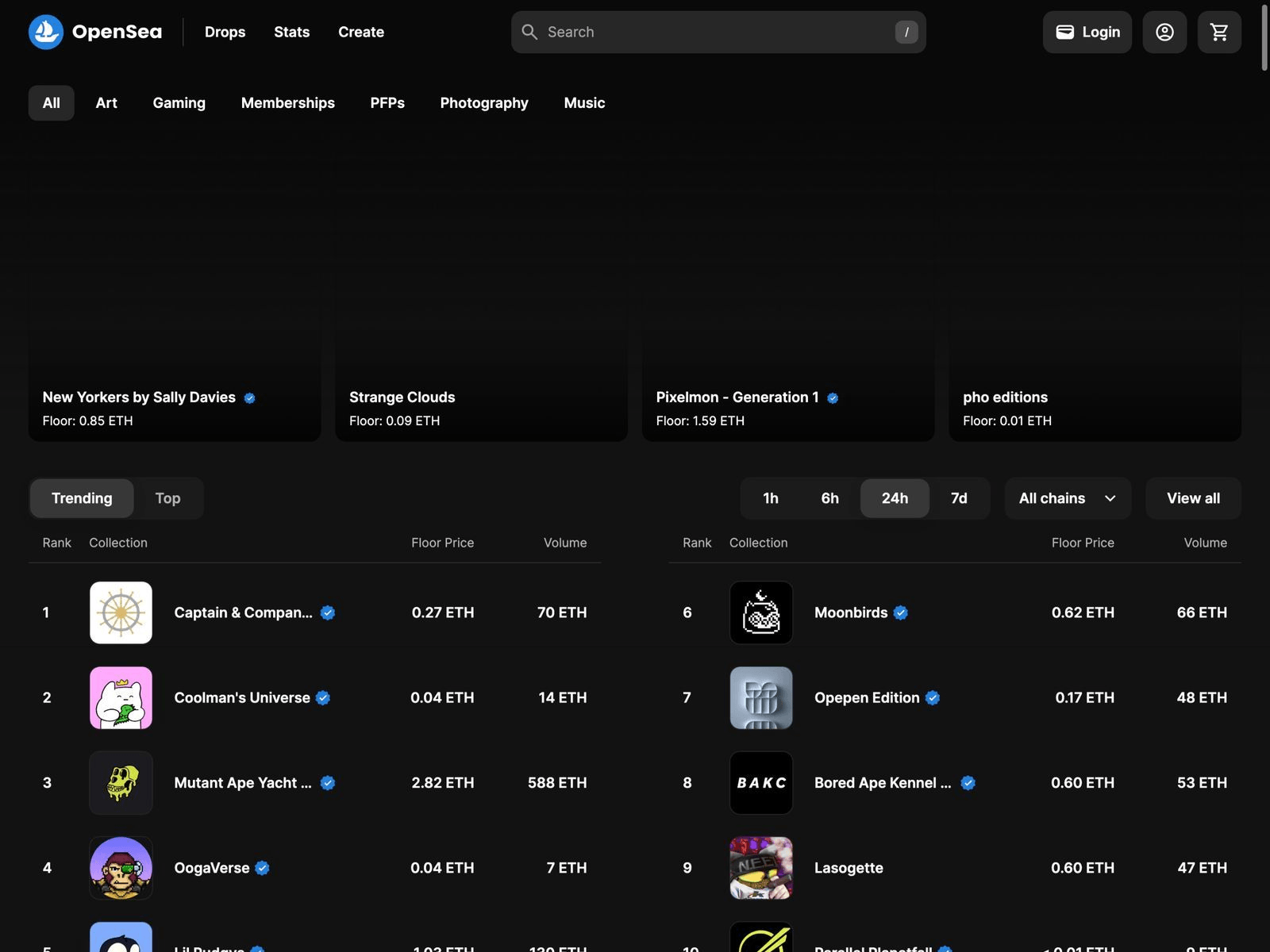Open Opepen Edition thumbnail
This screenshot has width=1270, height=952.
[x=761, y=698]
